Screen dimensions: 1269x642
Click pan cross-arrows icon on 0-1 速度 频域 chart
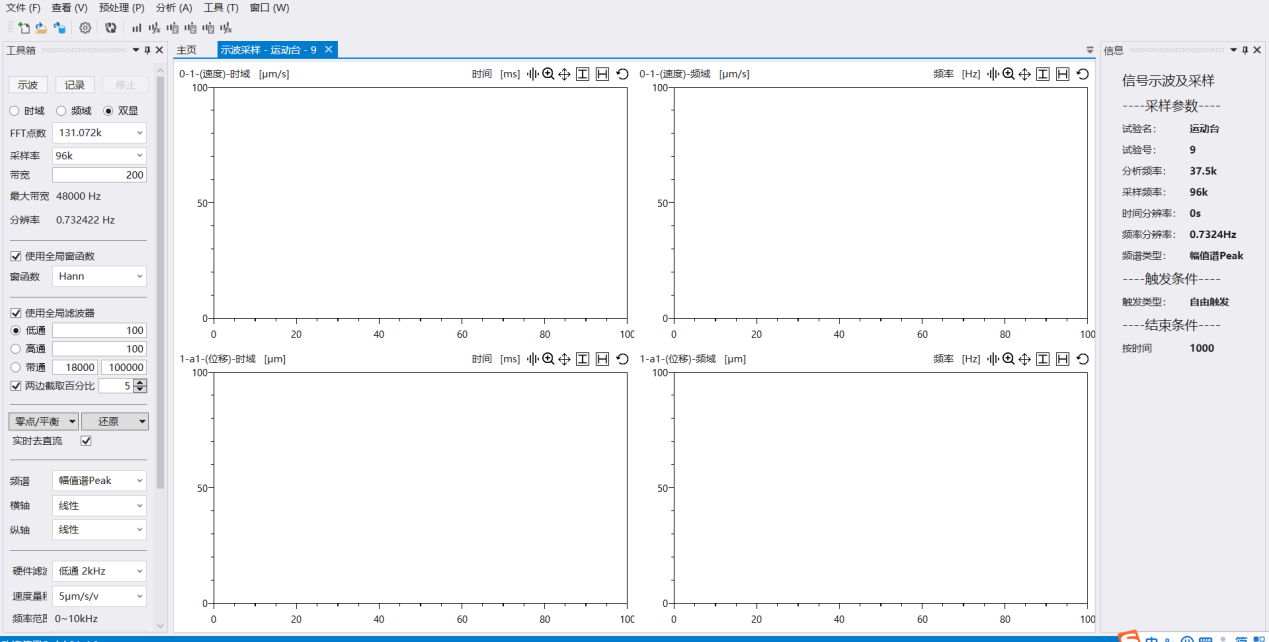click(x=1024, y=74)
